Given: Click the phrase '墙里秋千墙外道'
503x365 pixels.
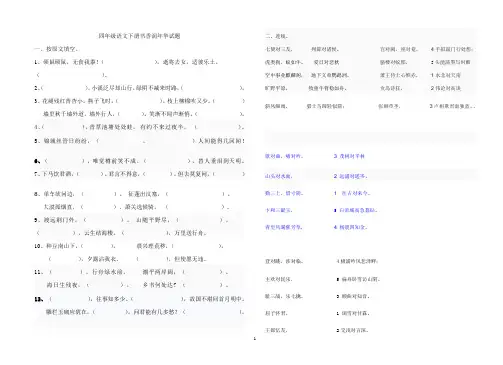Looking at the screenshot, I should point(63,114).
